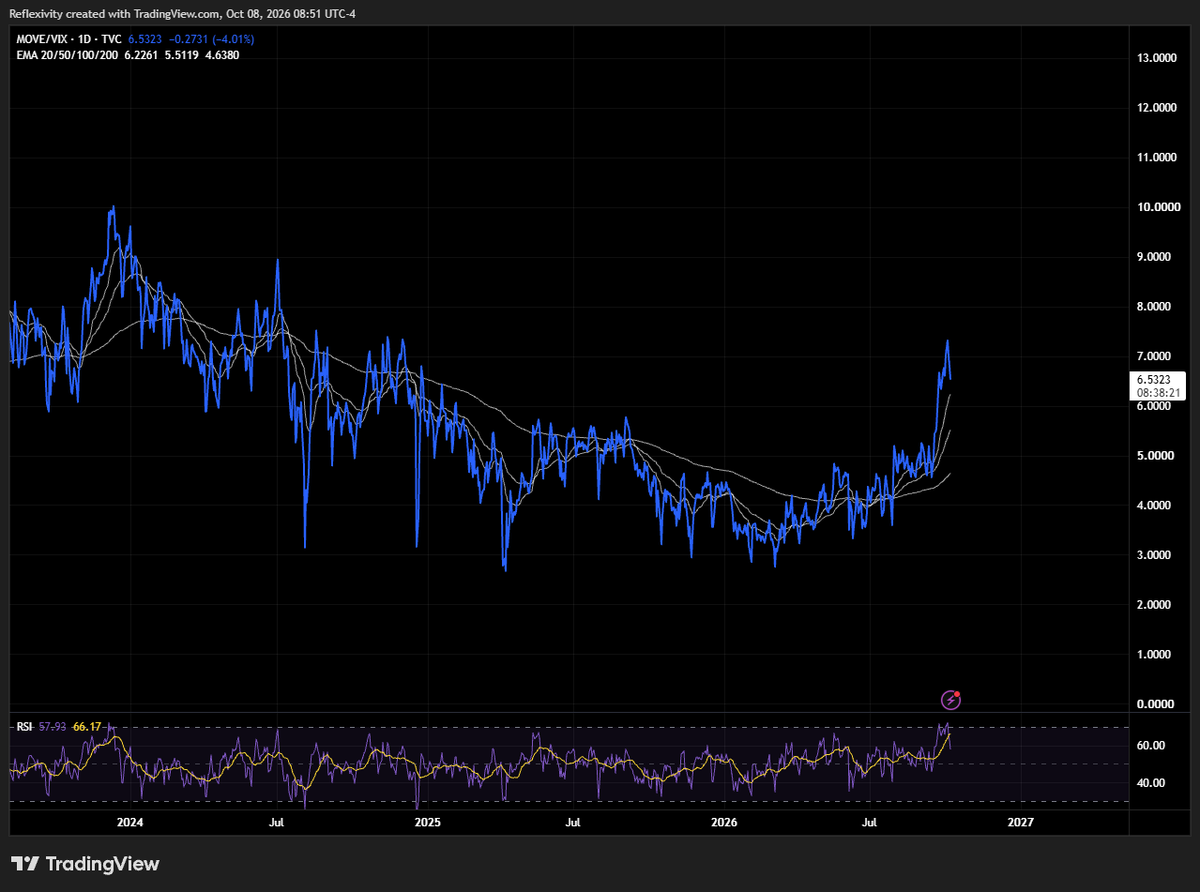Click the 2024 time axis label
1200x892 pixels.
pos(129,823)
